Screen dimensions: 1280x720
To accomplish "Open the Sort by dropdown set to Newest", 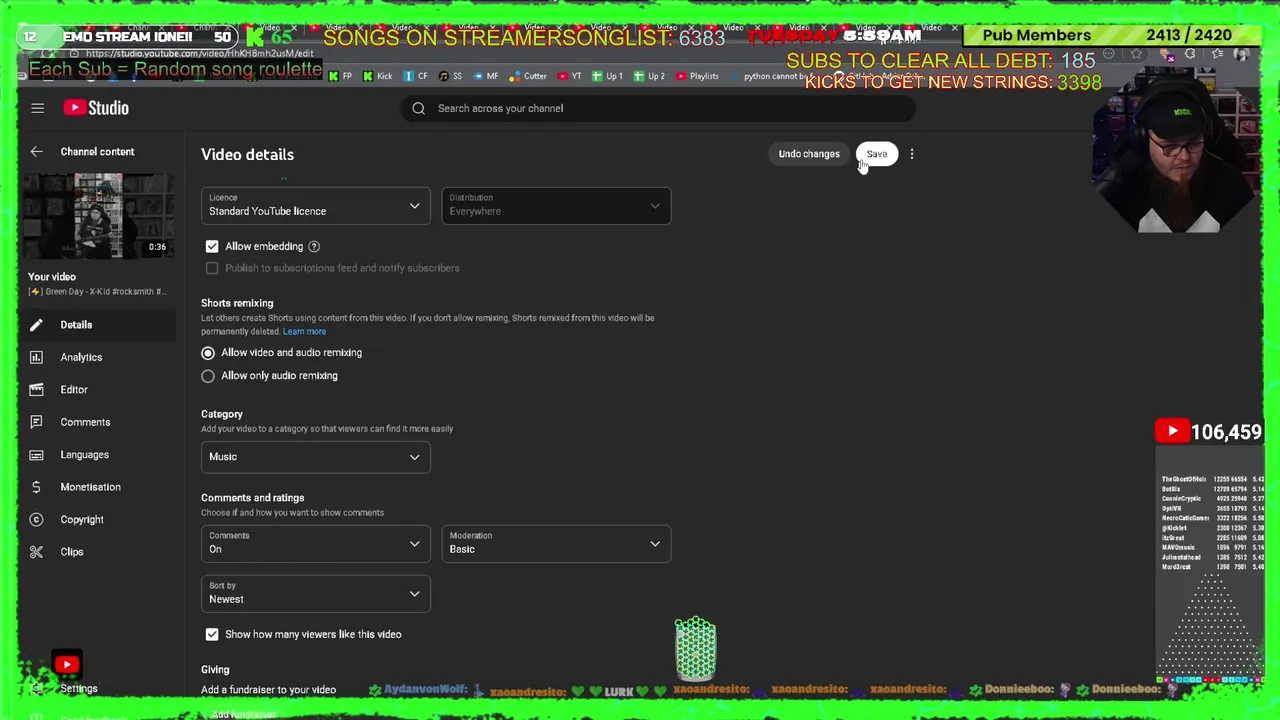I will coord(315,594).
